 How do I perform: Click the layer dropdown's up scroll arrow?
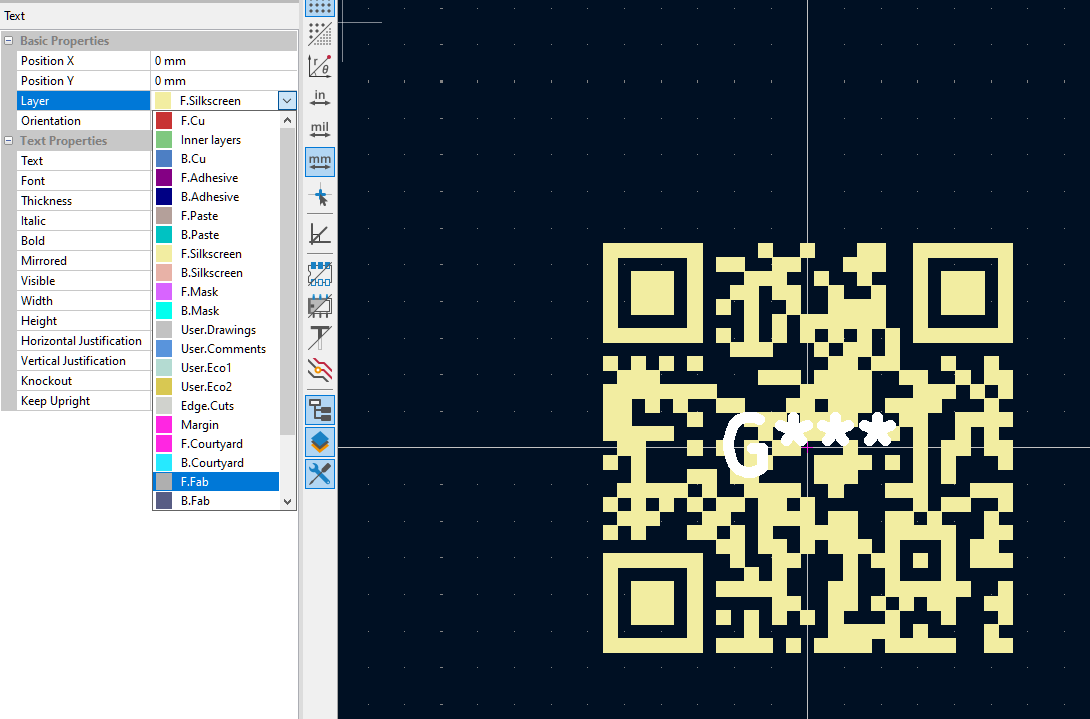287,118
